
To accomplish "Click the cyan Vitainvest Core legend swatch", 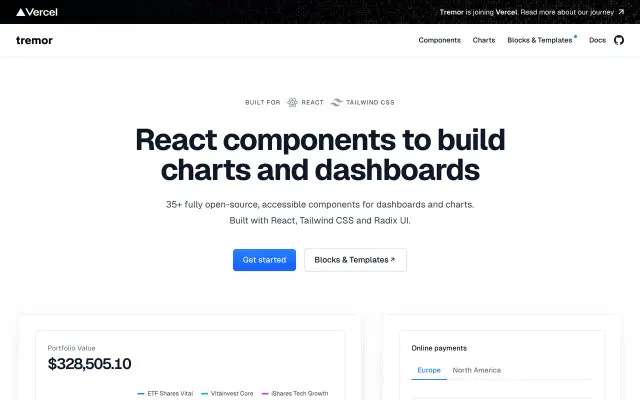I will point(204,394).
